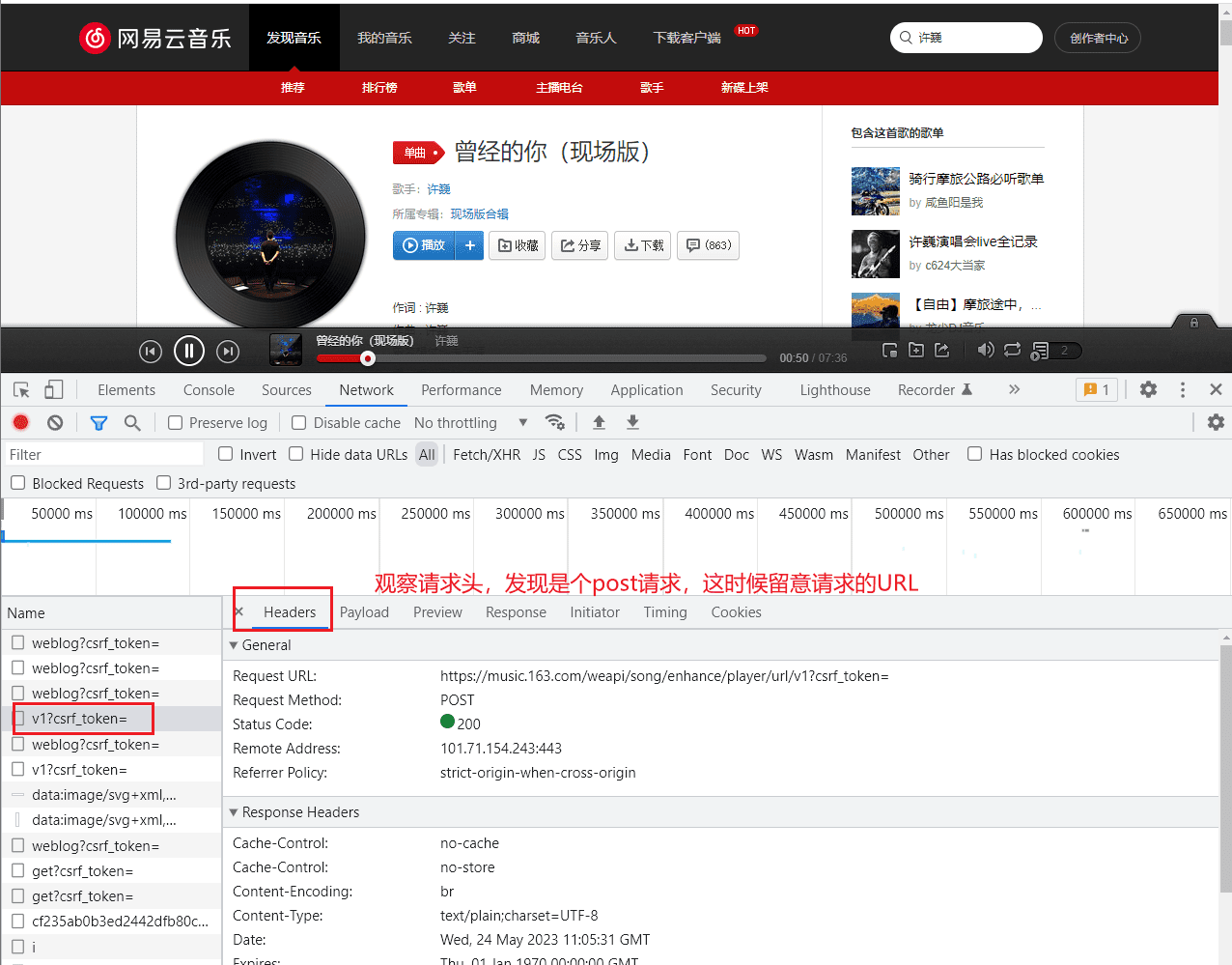Open picture-in-picture icon in player bar

(890, 350)
